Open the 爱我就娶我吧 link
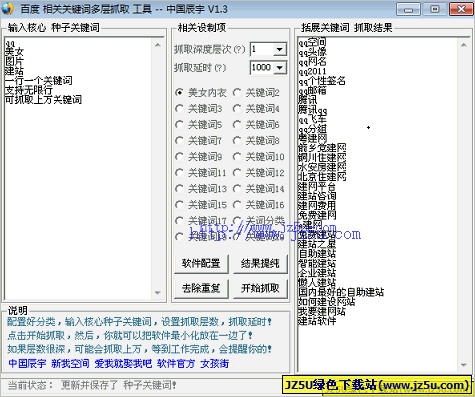The width and height of the screenshot is (475, 397). click(x=123, y=363)
